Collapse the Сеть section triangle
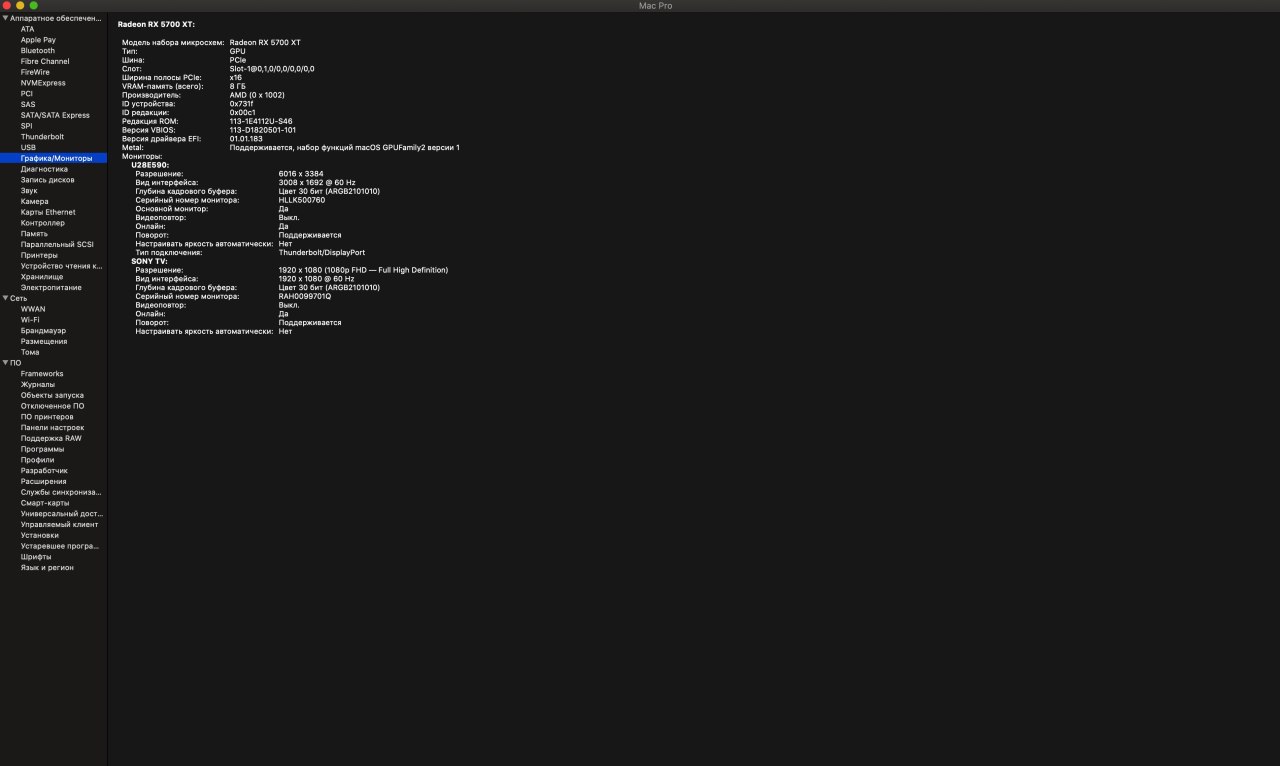This screenshot has height=766, width=1280. click(x=5, y=298)
